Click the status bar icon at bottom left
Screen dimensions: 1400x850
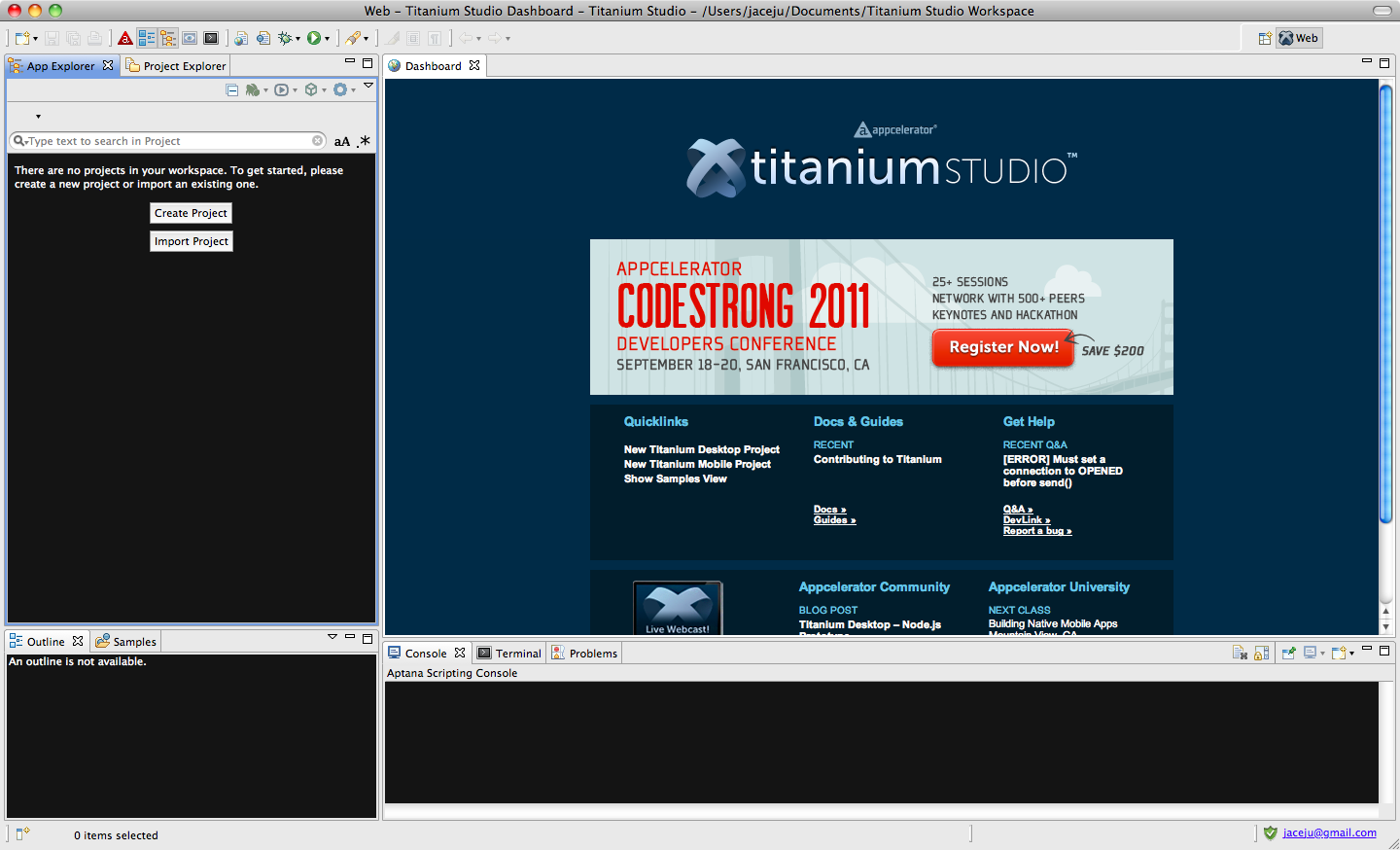[x=22, y=833]
